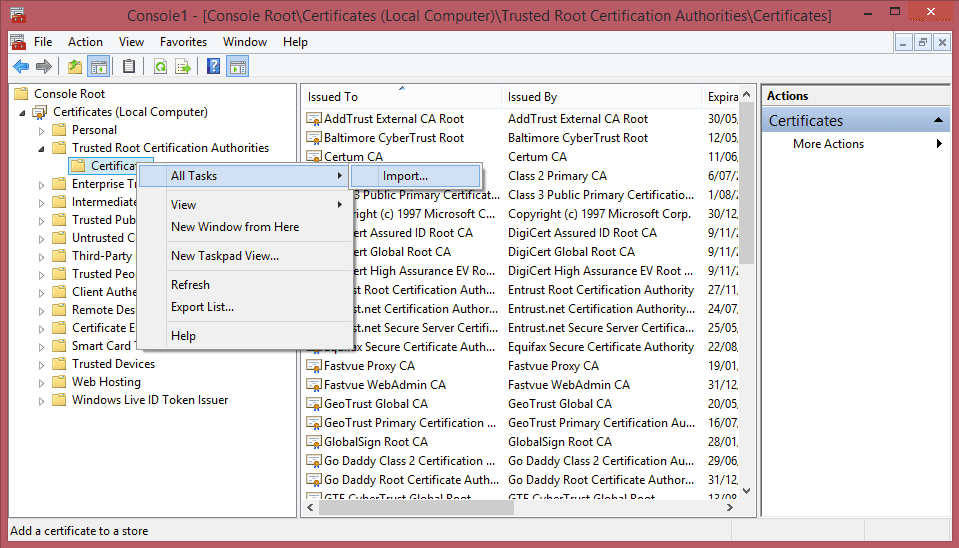The height and width of the screenshot is (548, 959).
Task: Select Trusted Root Certification Authorities tree item
Action: click(170, 148)
